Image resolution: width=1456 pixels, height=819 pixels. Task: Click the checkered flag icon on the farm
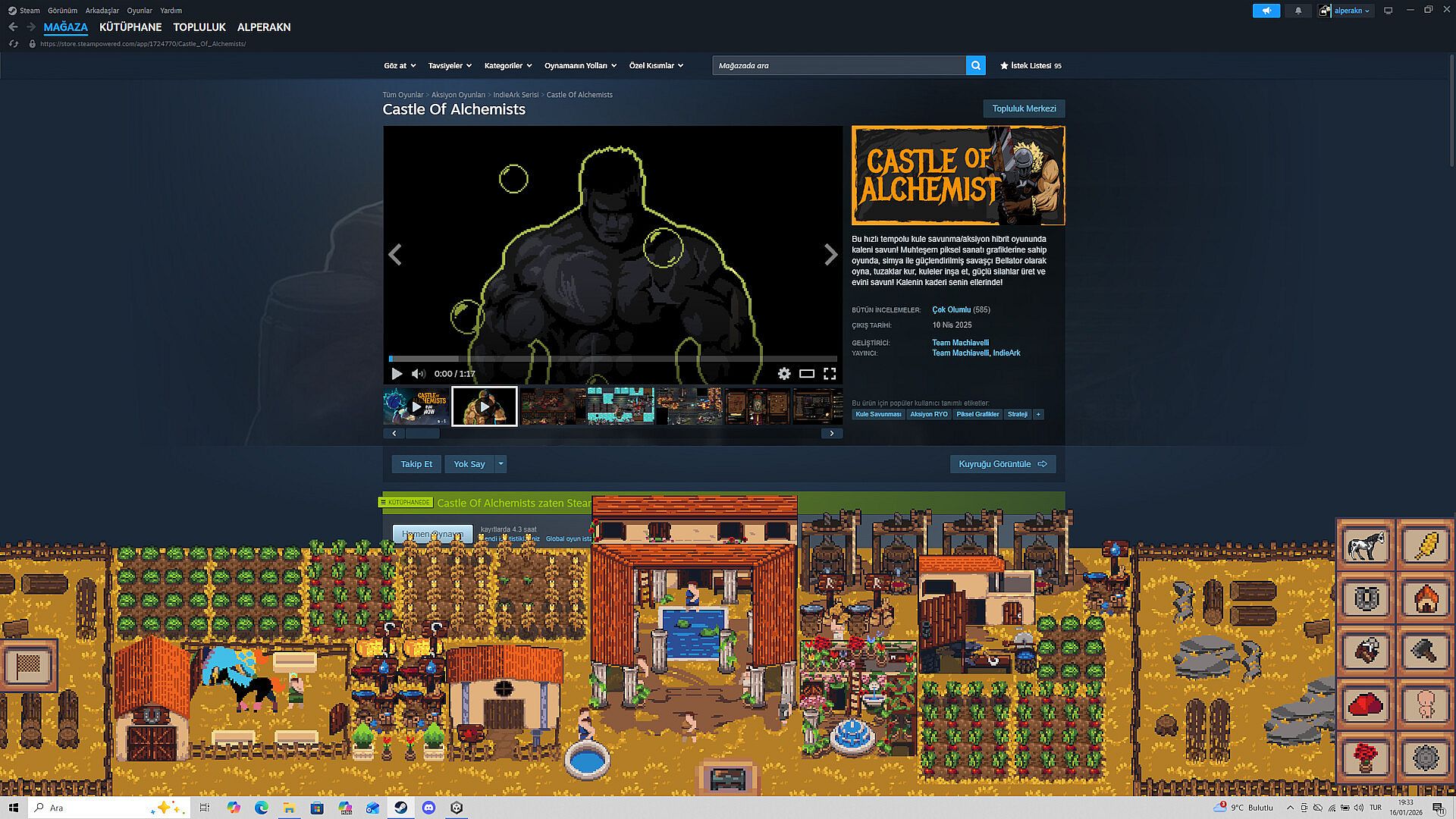point(29,666)
